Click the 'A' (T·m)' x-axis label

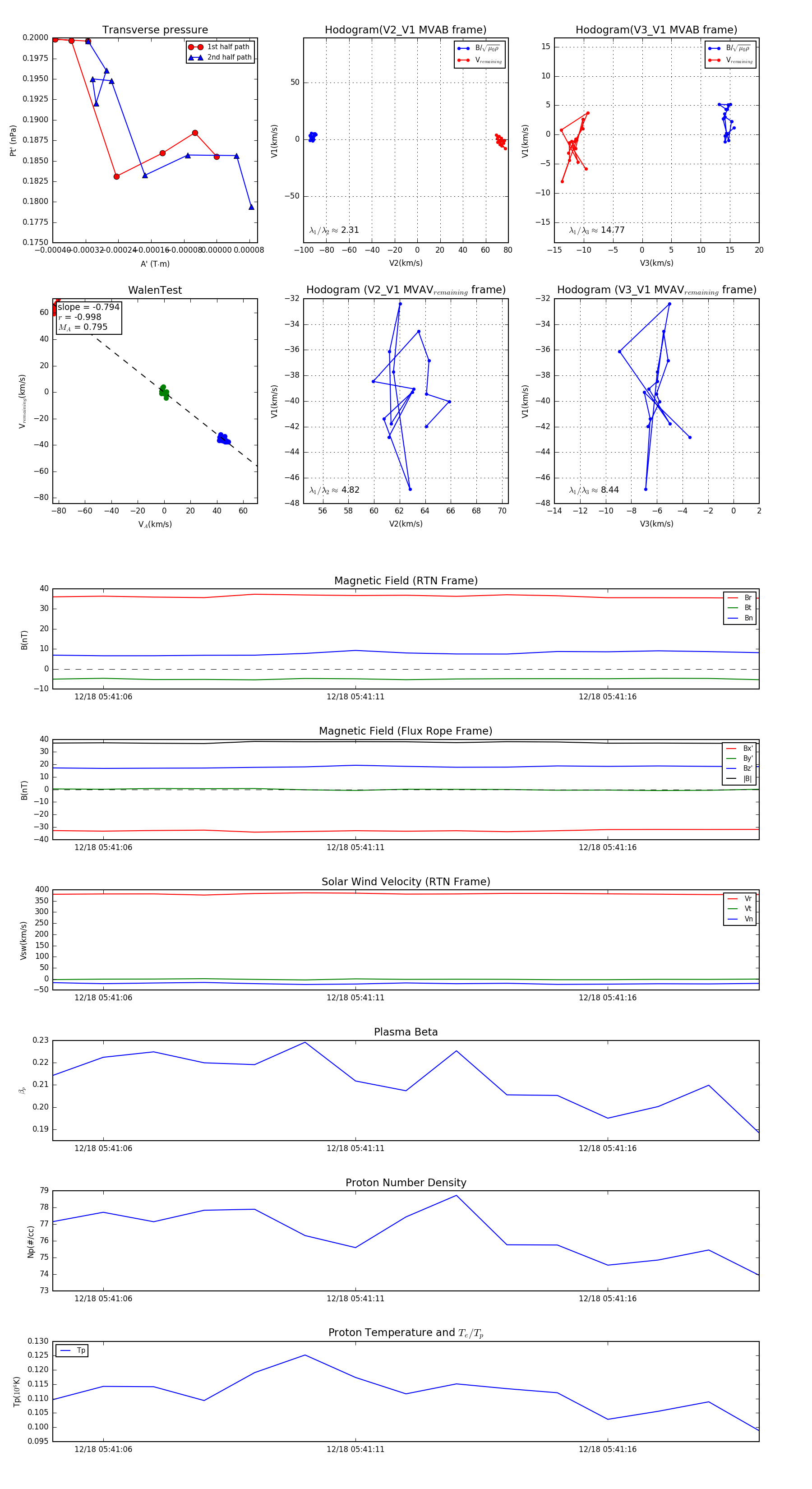point(155,264)
